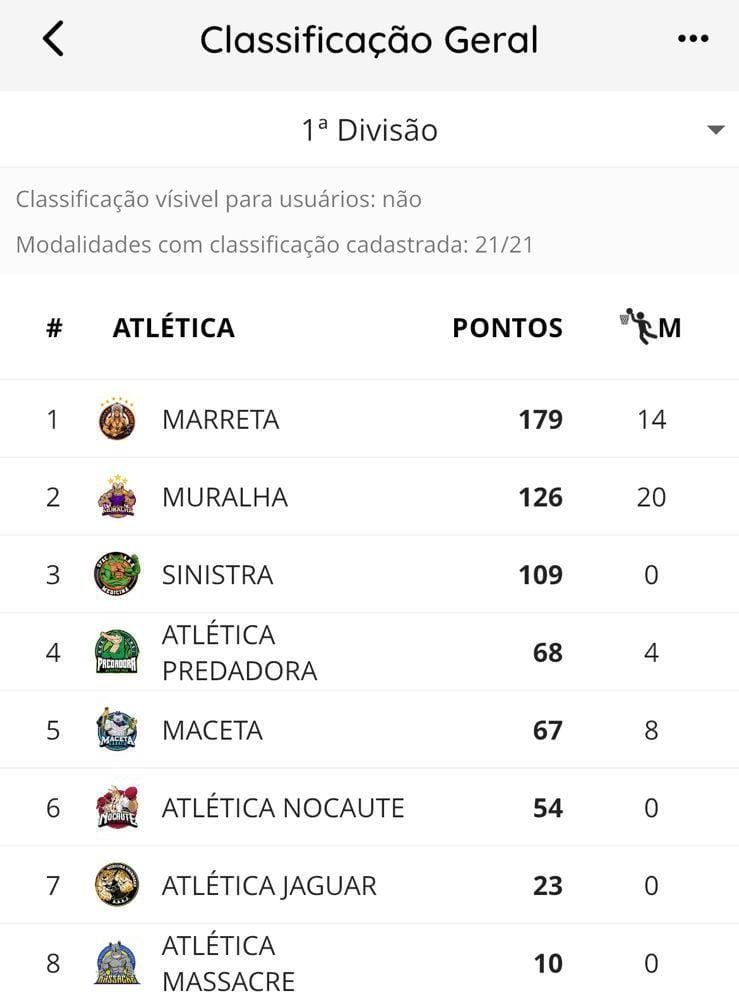Tap the Sinistra team logo

tap(117, 574)
